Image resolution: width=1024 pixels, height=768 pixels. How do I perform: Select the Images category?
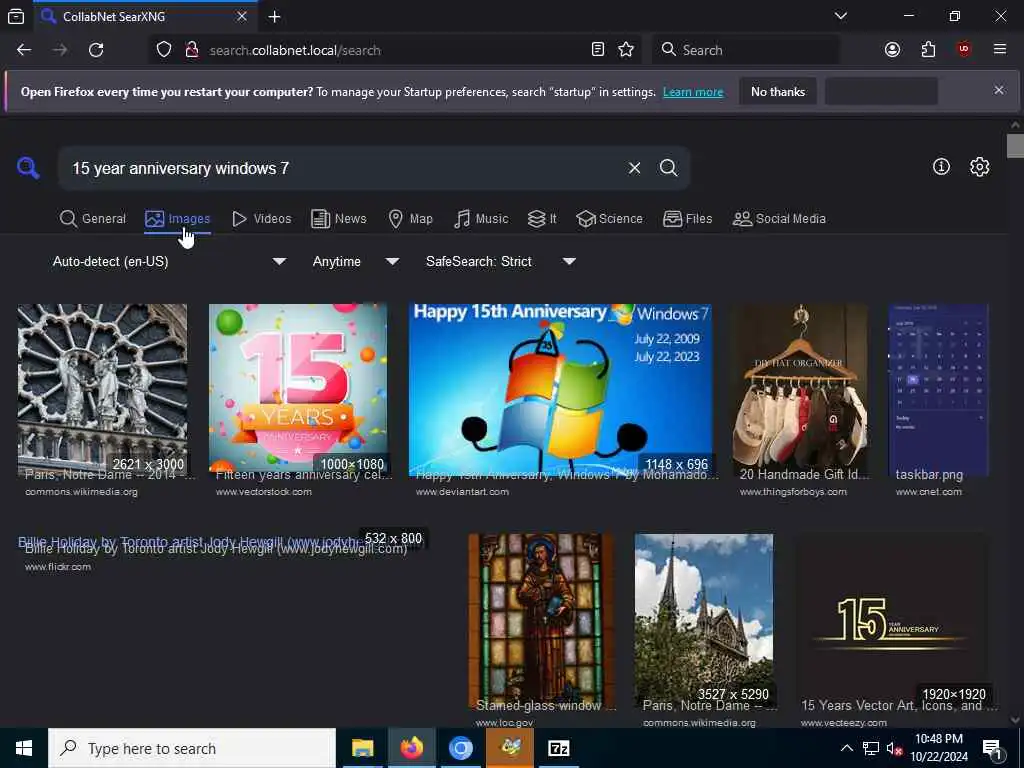[x=178, y=219]
